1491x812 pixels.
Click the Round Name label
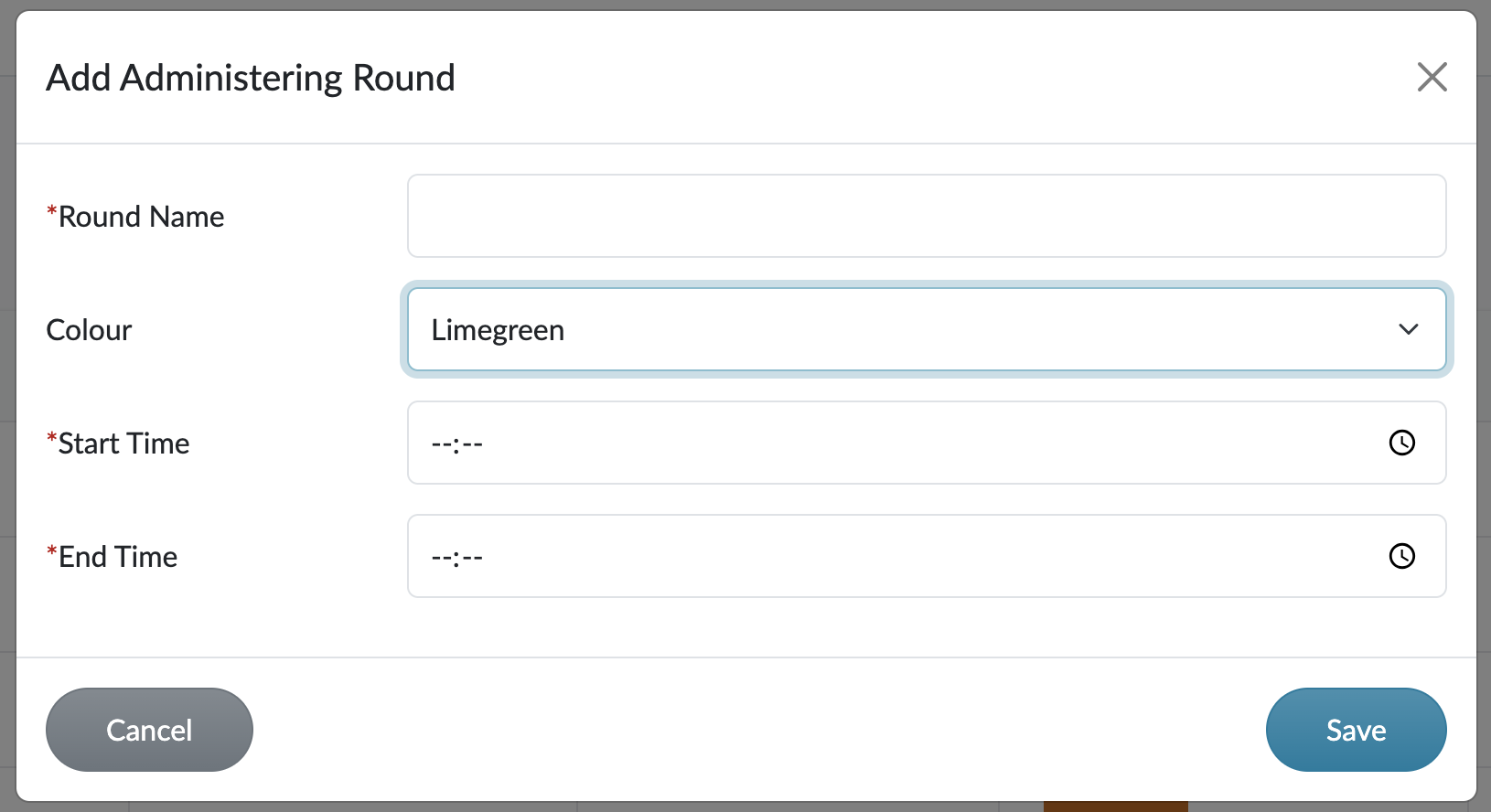point(141,217)
